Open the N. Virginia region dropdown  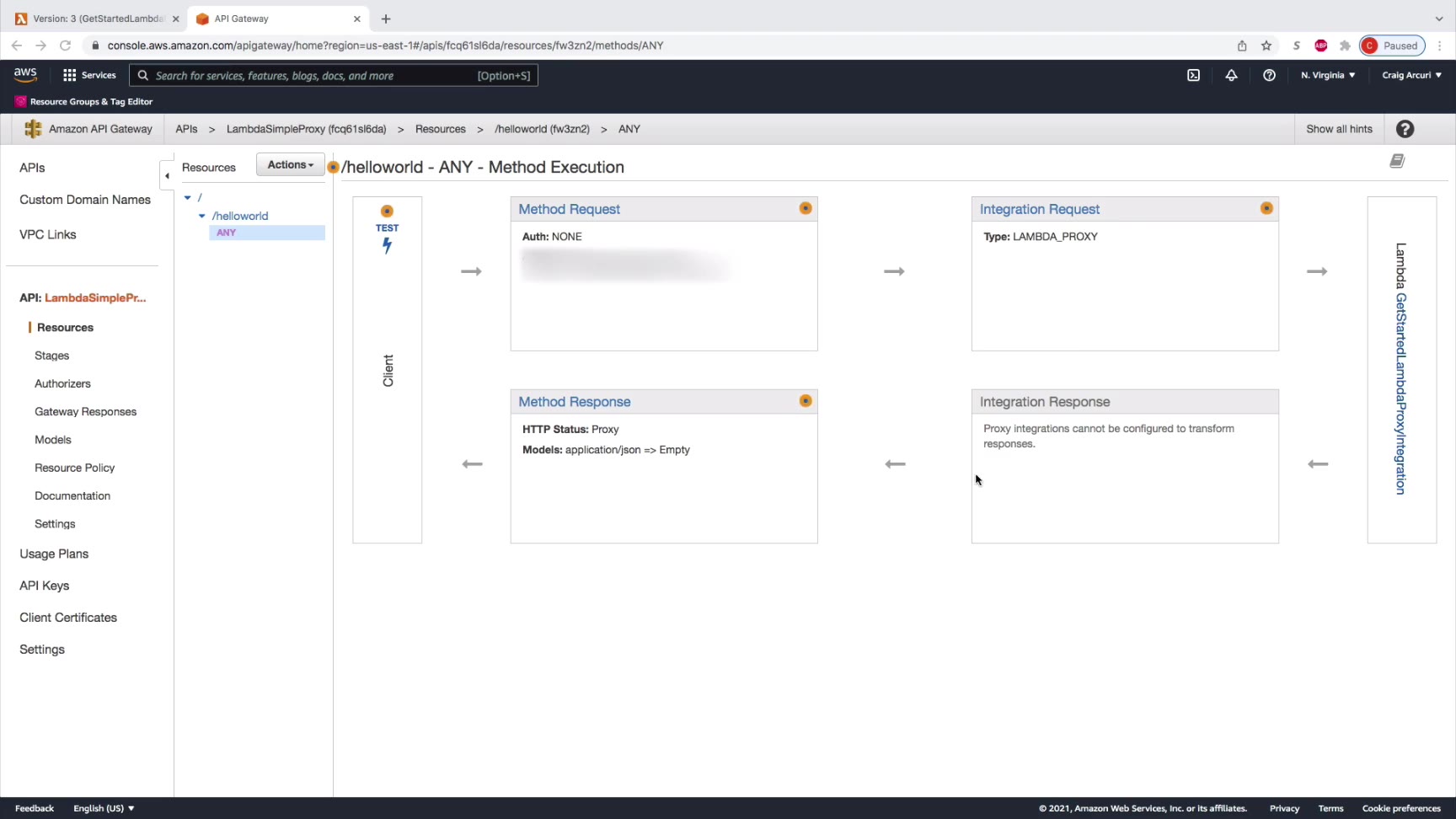click(1328, 75)
